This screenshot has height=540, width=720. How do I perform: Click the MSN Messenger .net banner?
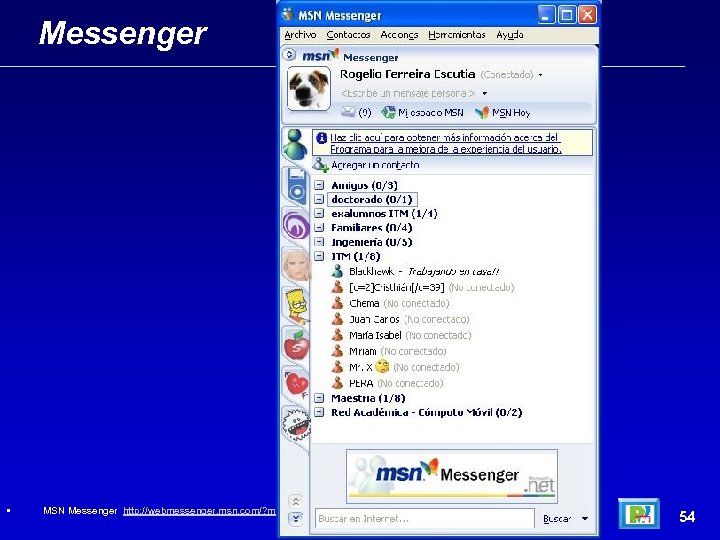coord(451,476)
